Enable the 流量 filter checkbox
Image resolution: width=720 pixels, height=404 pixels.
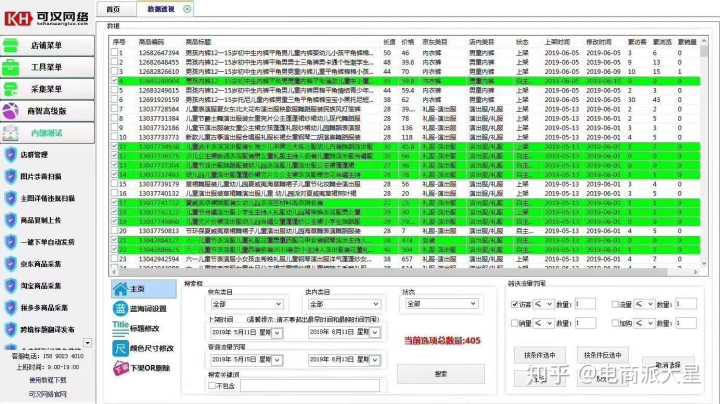[x=615, y=304]
